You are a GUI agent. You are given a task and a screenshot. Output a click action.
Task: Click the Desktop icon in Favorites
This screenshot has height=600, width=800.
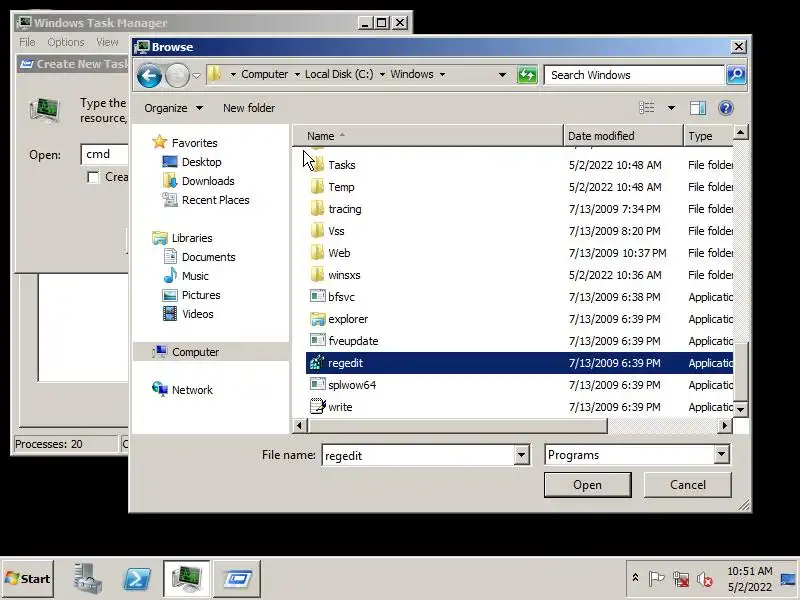coord(169,162)
